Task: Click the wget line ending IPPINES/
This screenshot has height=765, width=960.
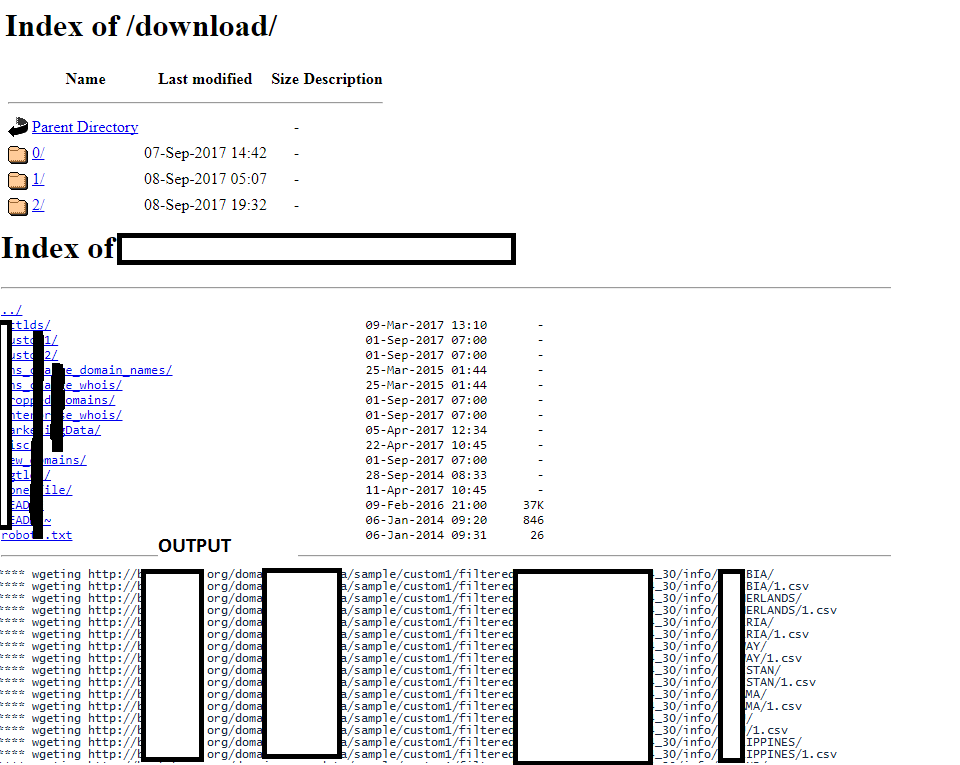Action: (x=401, y=742)
